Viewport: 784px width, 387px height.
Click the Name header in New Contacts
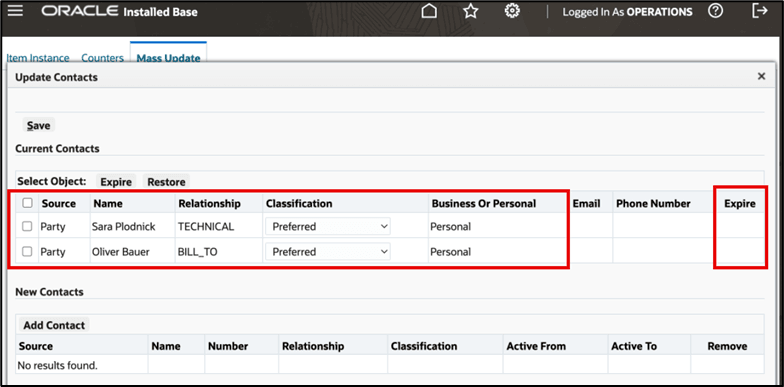166,346
